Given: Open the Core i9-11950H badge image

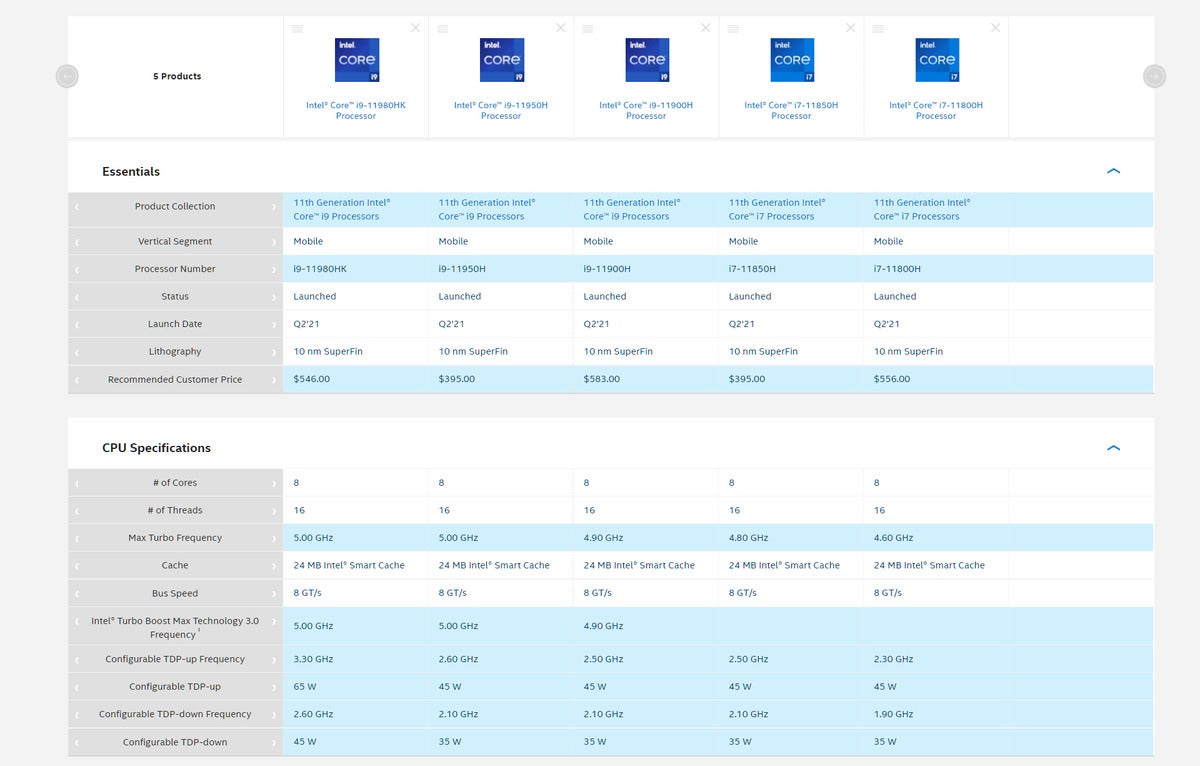Looking at the screenshot, I should (501, 60).
